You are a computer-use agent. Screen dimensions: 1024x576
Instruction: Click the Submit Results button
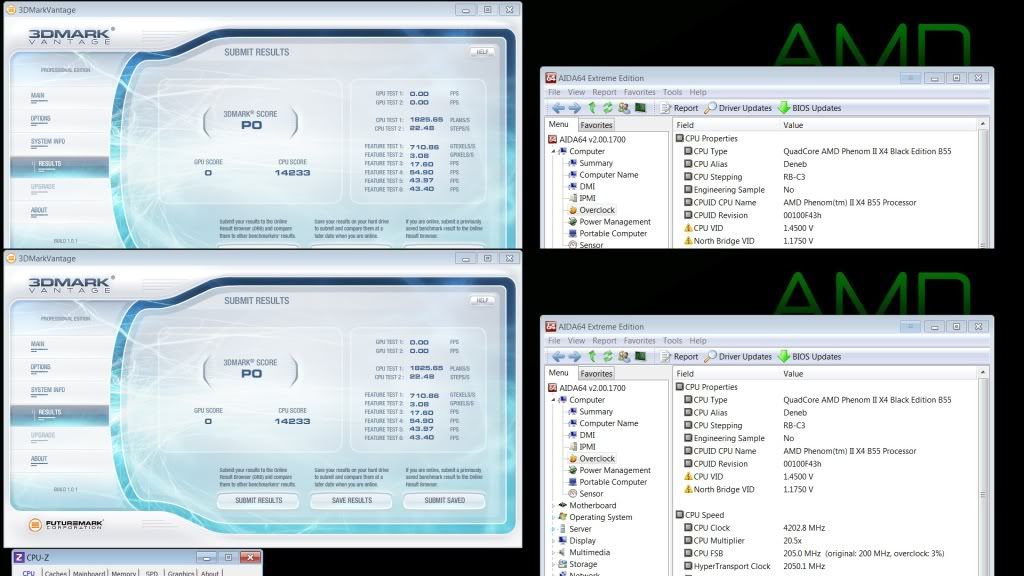coord(259,500)
